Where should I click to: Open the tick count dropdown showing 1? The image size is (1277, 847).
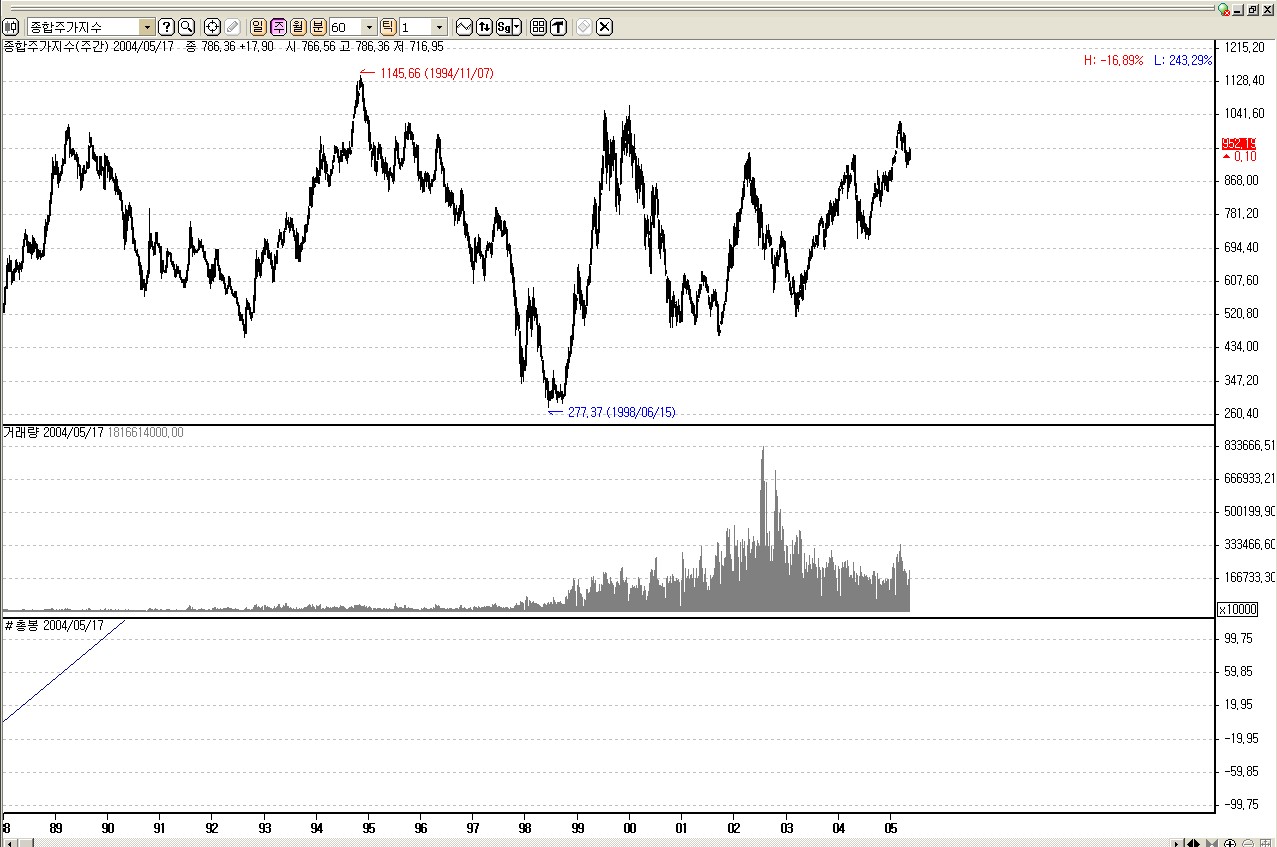[x=439, y=27]
